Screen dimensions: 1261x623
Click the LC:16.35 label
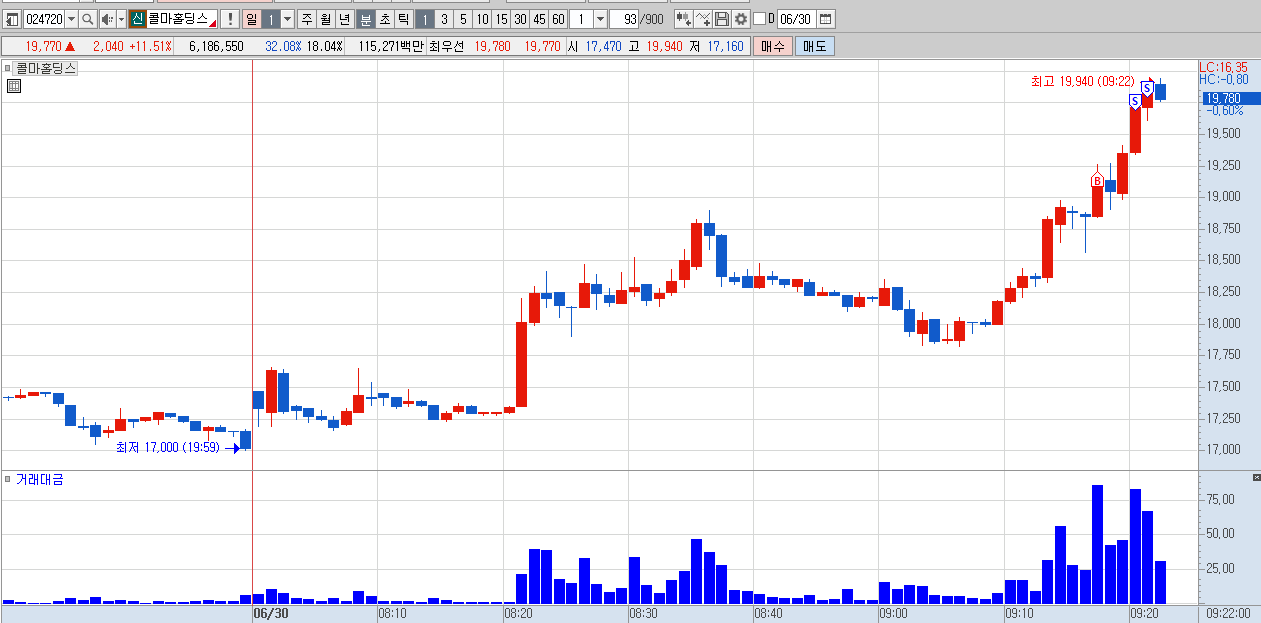[x=1223, y=67]
